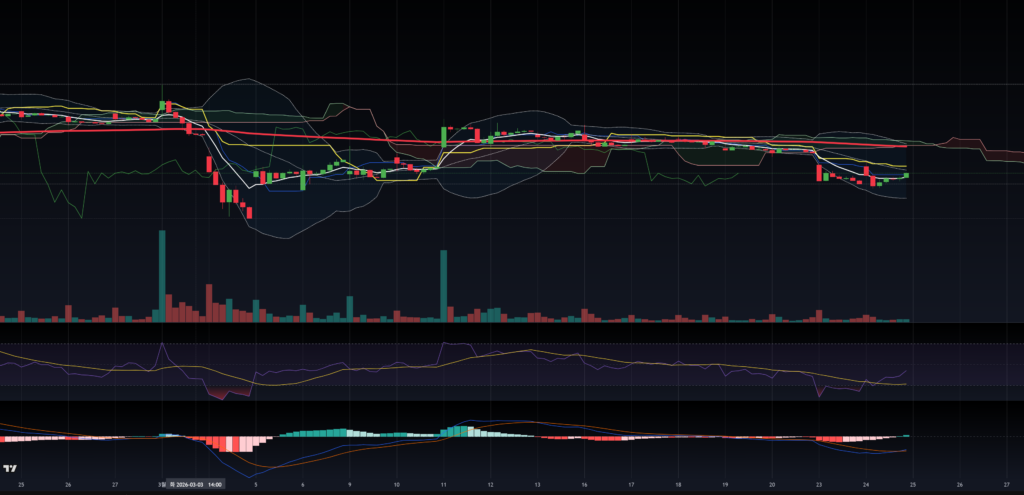This screenshot has width=1024, height=495.
Task: Select the last green candle at right edge
Action: pos(906,175)
